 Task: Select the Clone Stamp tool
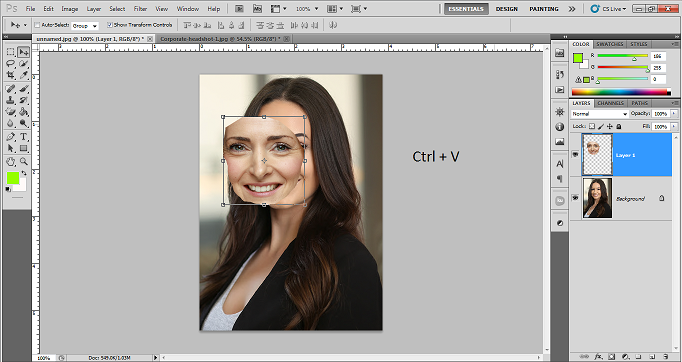(x=10, y=100)
